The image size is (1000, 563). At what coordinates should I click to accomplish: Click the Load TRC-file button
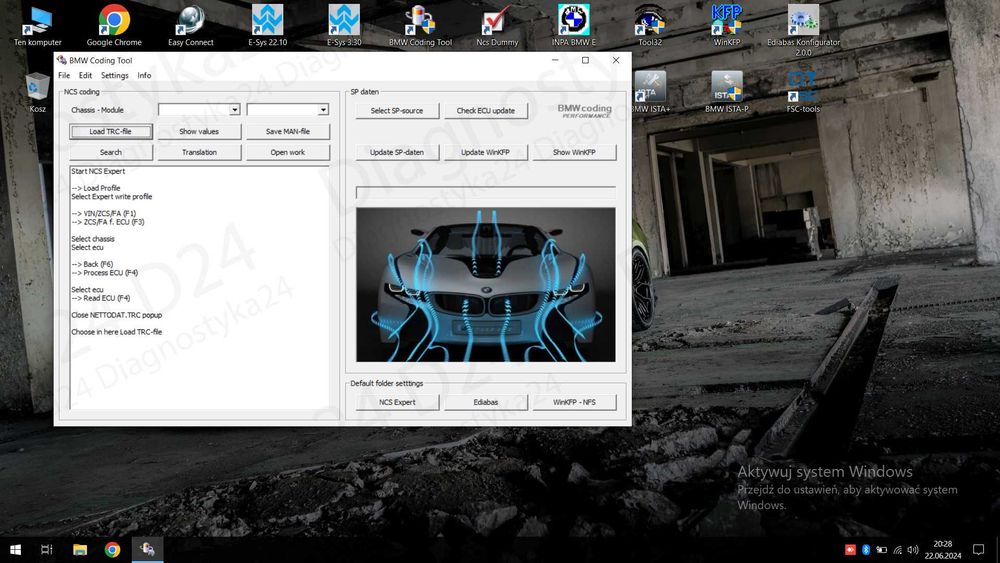click(x=110, y=131)
